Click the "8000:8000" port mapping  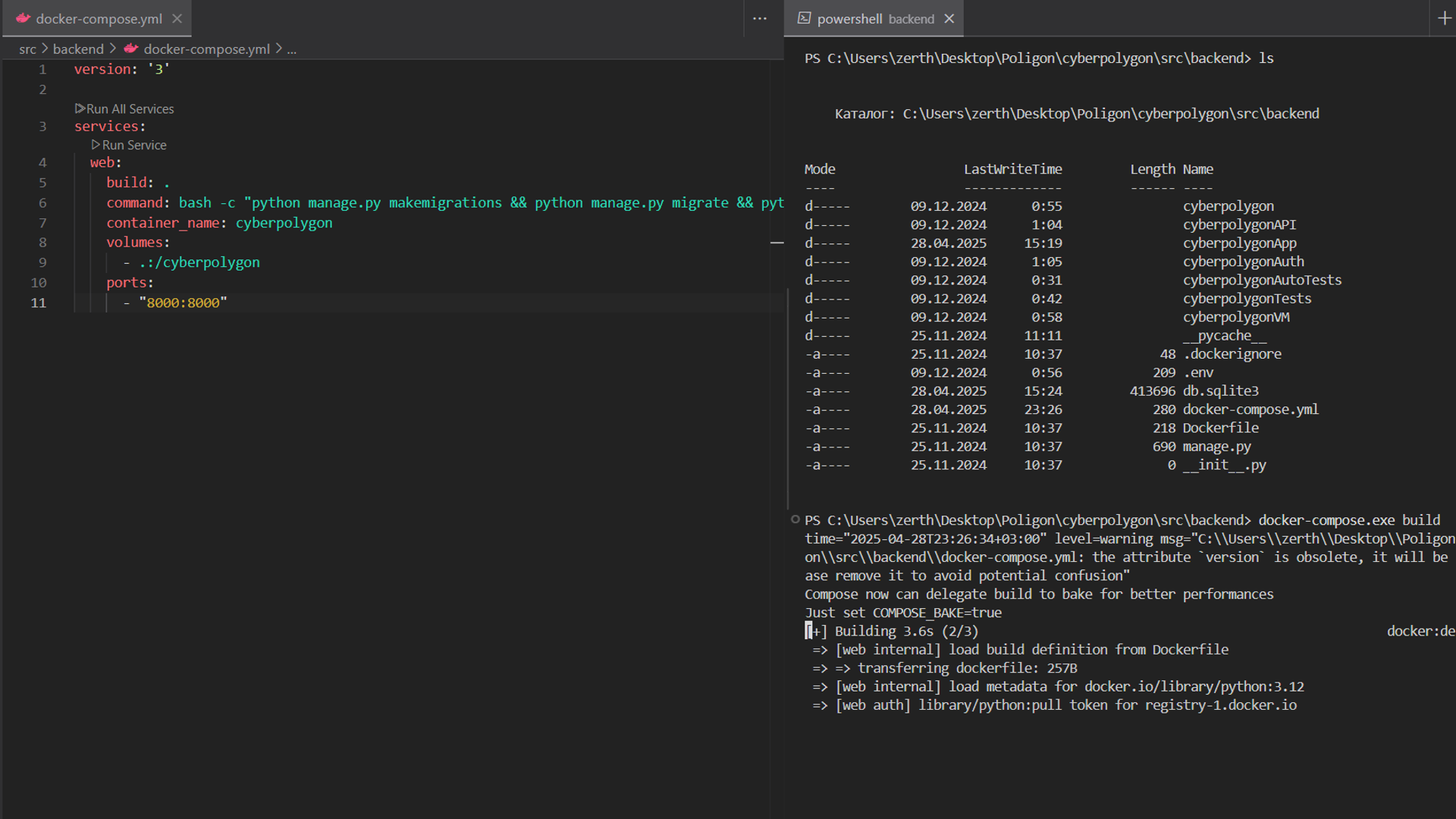click(x=183, y=303)
